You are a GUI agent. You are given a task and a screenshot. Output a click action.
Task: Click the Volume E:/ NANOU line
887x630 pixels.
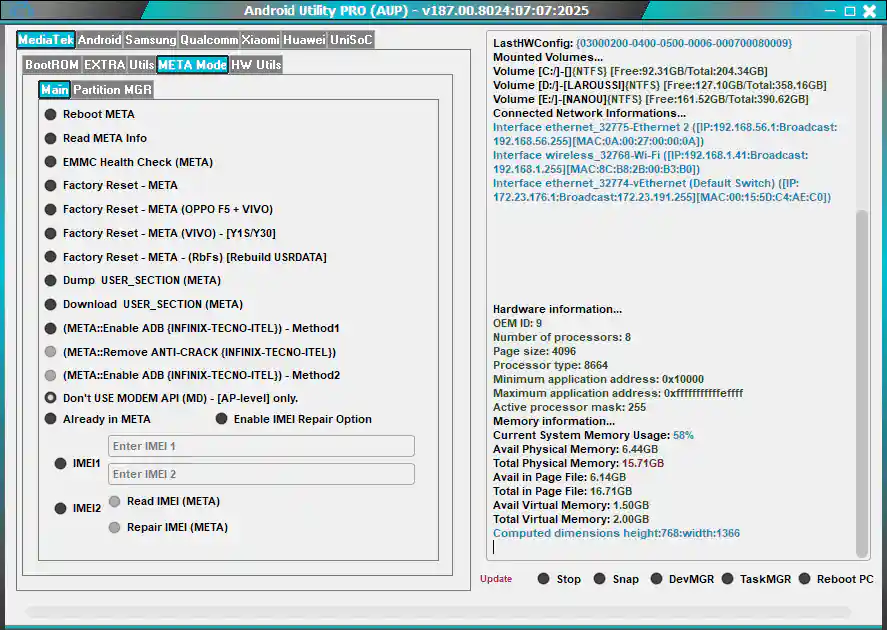(651, 100)
